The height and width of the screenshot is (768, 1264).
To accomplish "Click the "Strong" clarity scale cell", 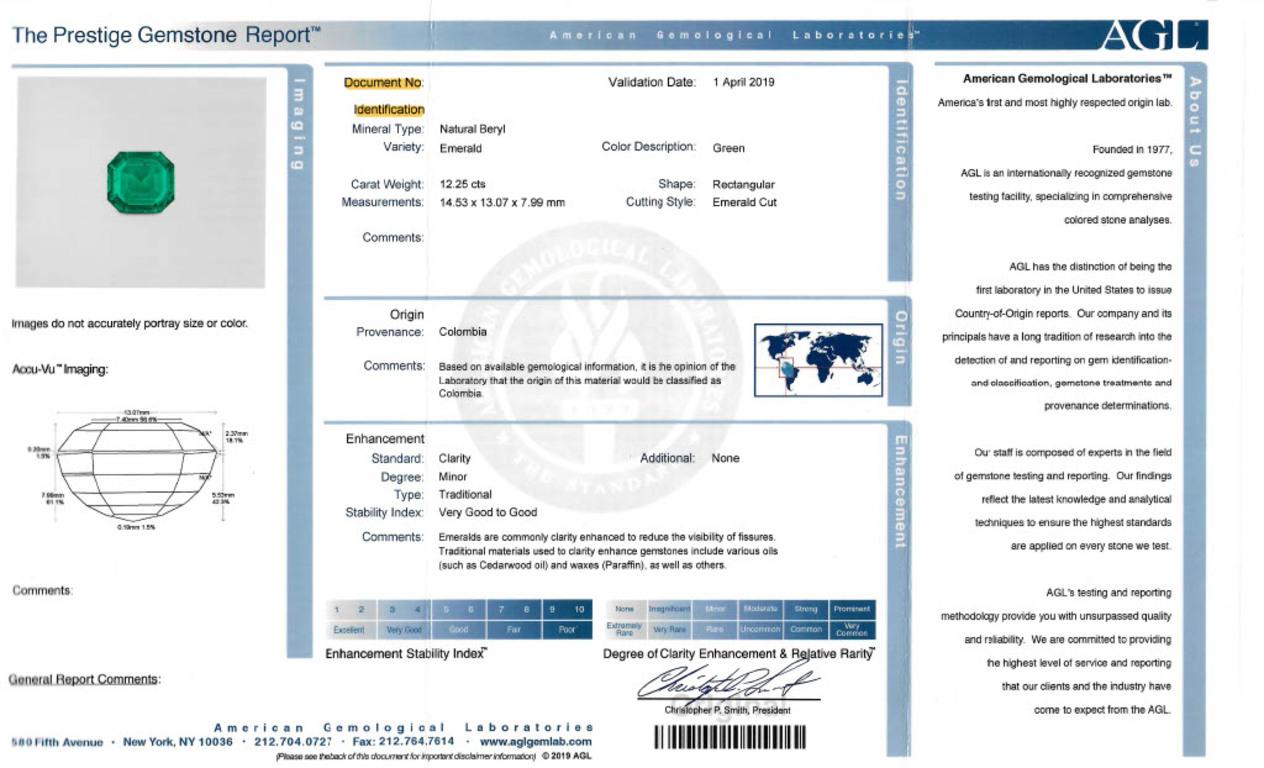I will tap(807, 609).
